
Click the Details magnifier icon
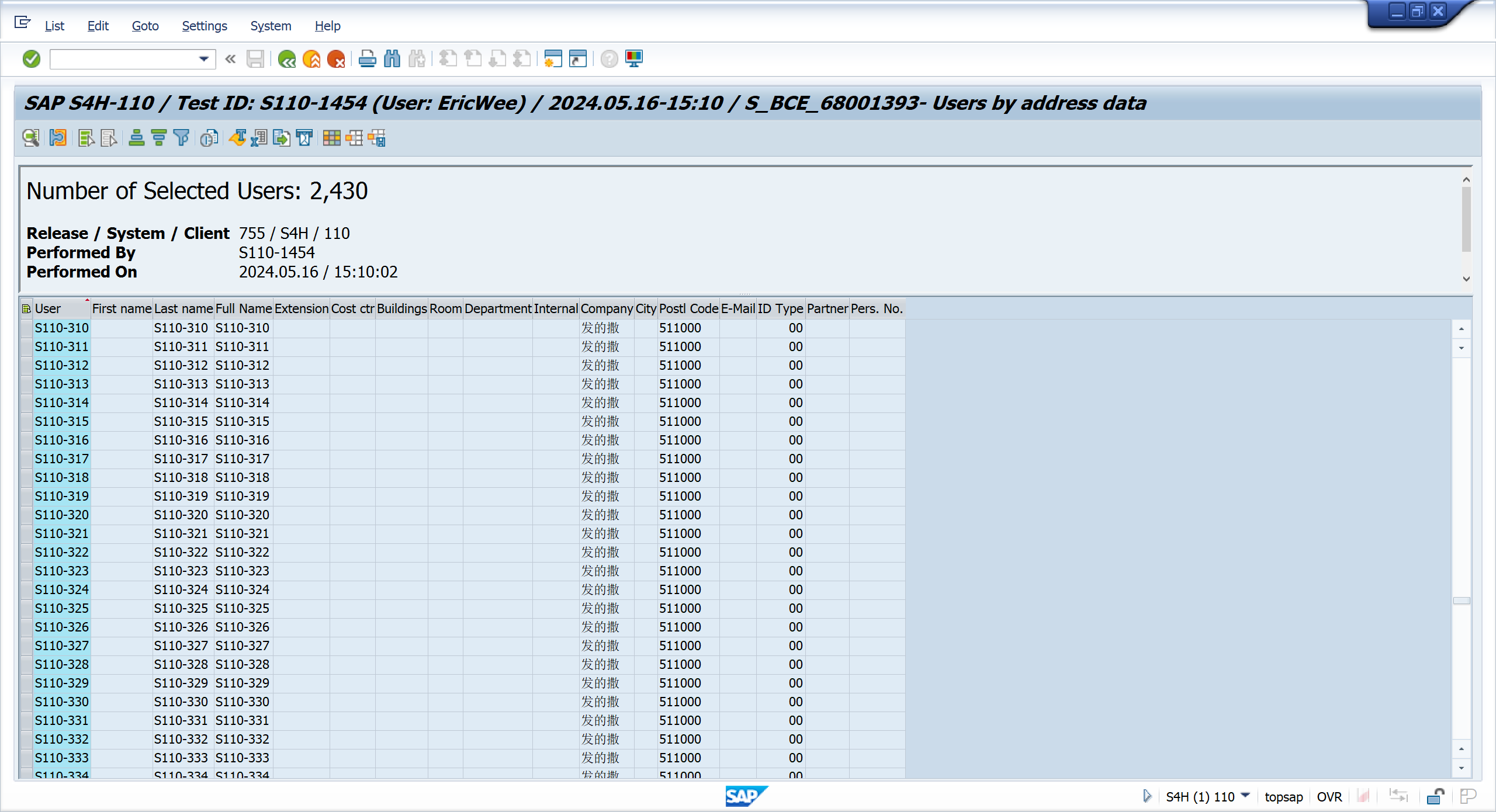[30, 138]
